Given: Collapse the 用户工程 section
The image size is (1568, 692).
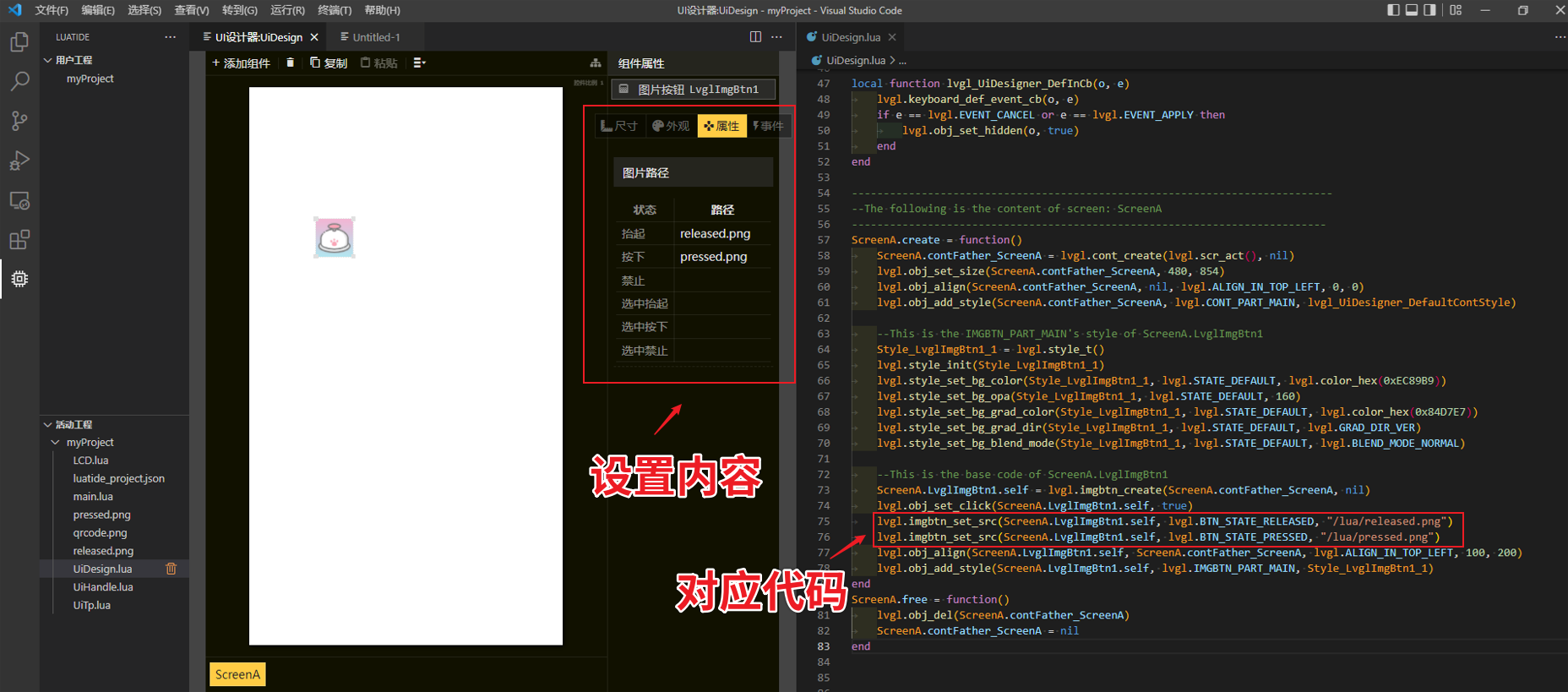Looking at the screenshot, I should (48, 60).
